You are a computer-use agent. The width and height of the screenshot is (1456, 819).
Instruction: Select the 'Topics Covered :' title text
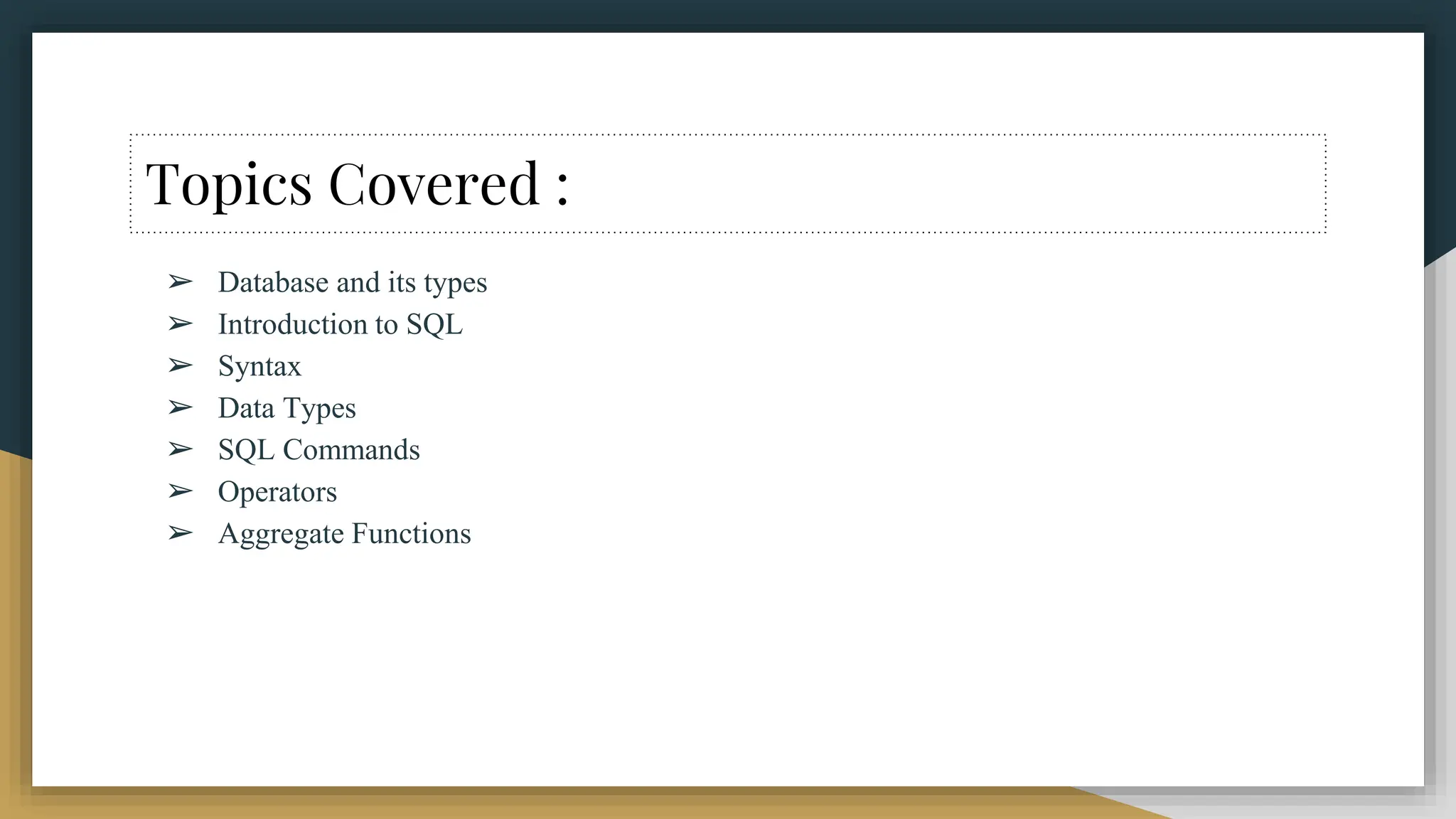point(357,184)
